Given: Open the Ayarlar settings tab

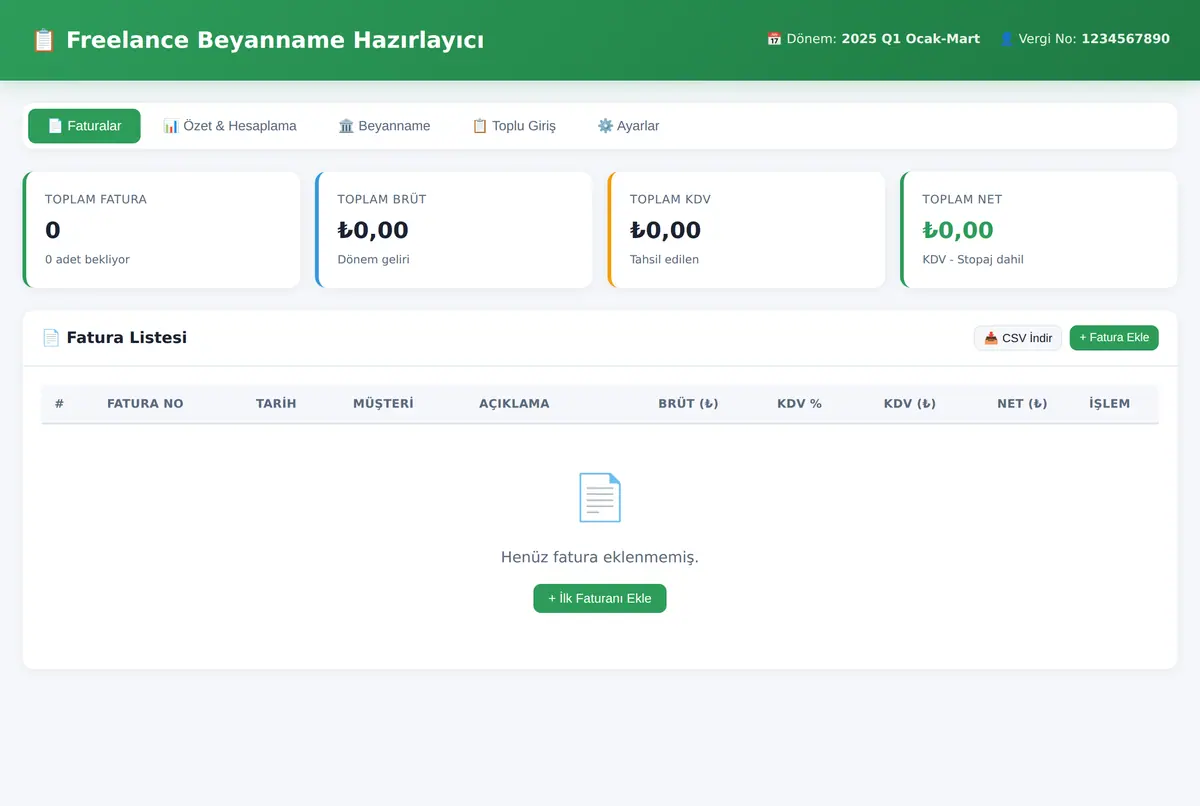Looking at the screenshot, I should point(628,126).
